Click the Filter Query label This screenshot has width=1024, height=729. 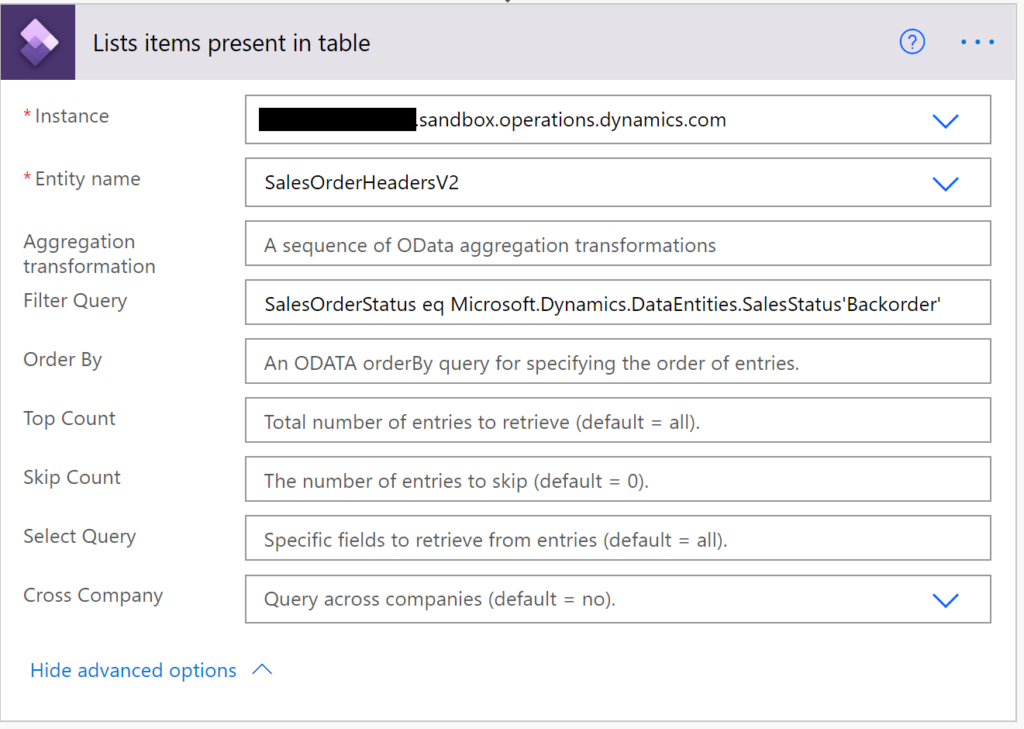pyautogui.click(x=75, y=301)
